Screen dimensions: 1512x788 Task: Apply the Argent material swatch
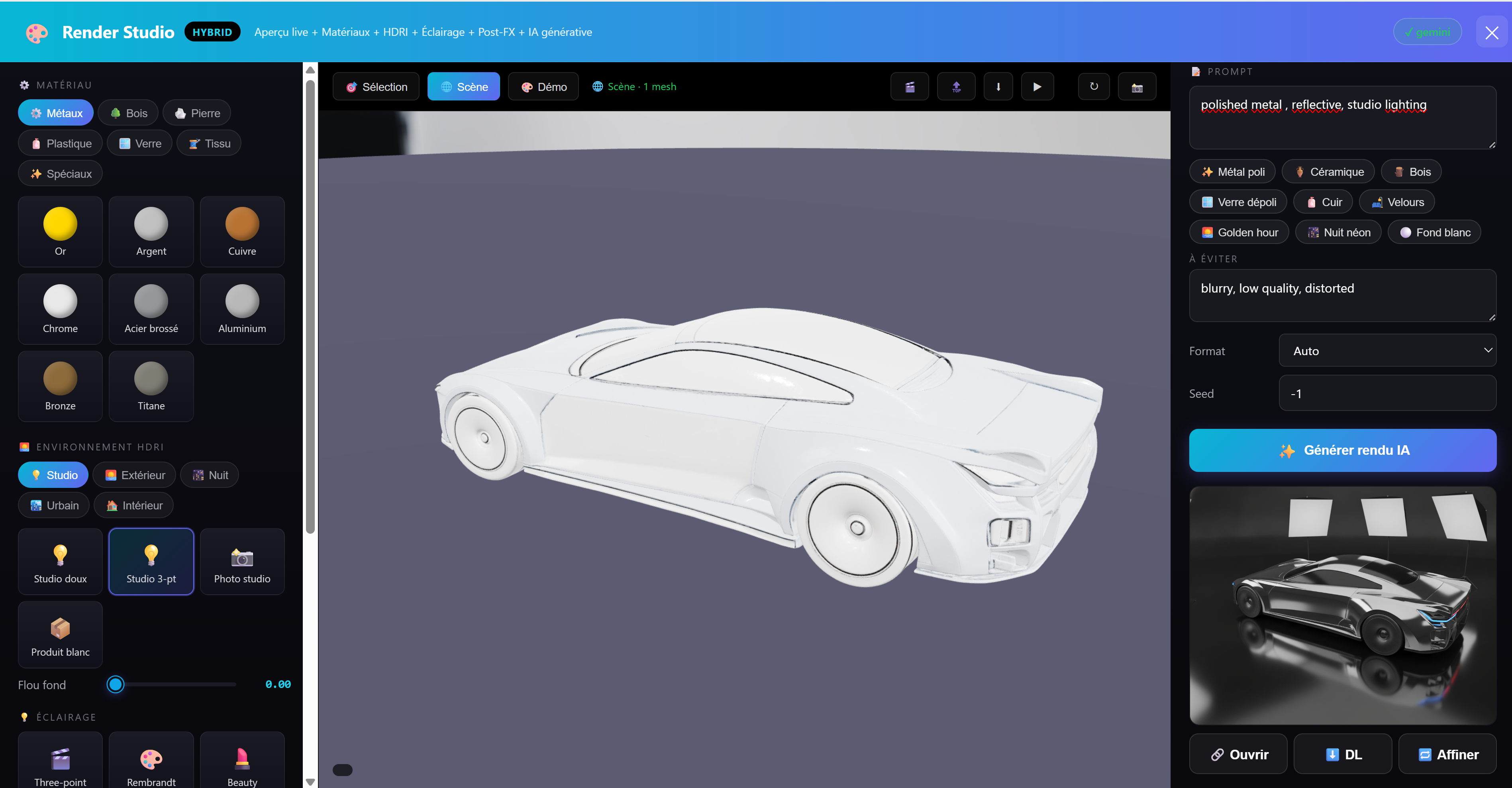point(151,232)
